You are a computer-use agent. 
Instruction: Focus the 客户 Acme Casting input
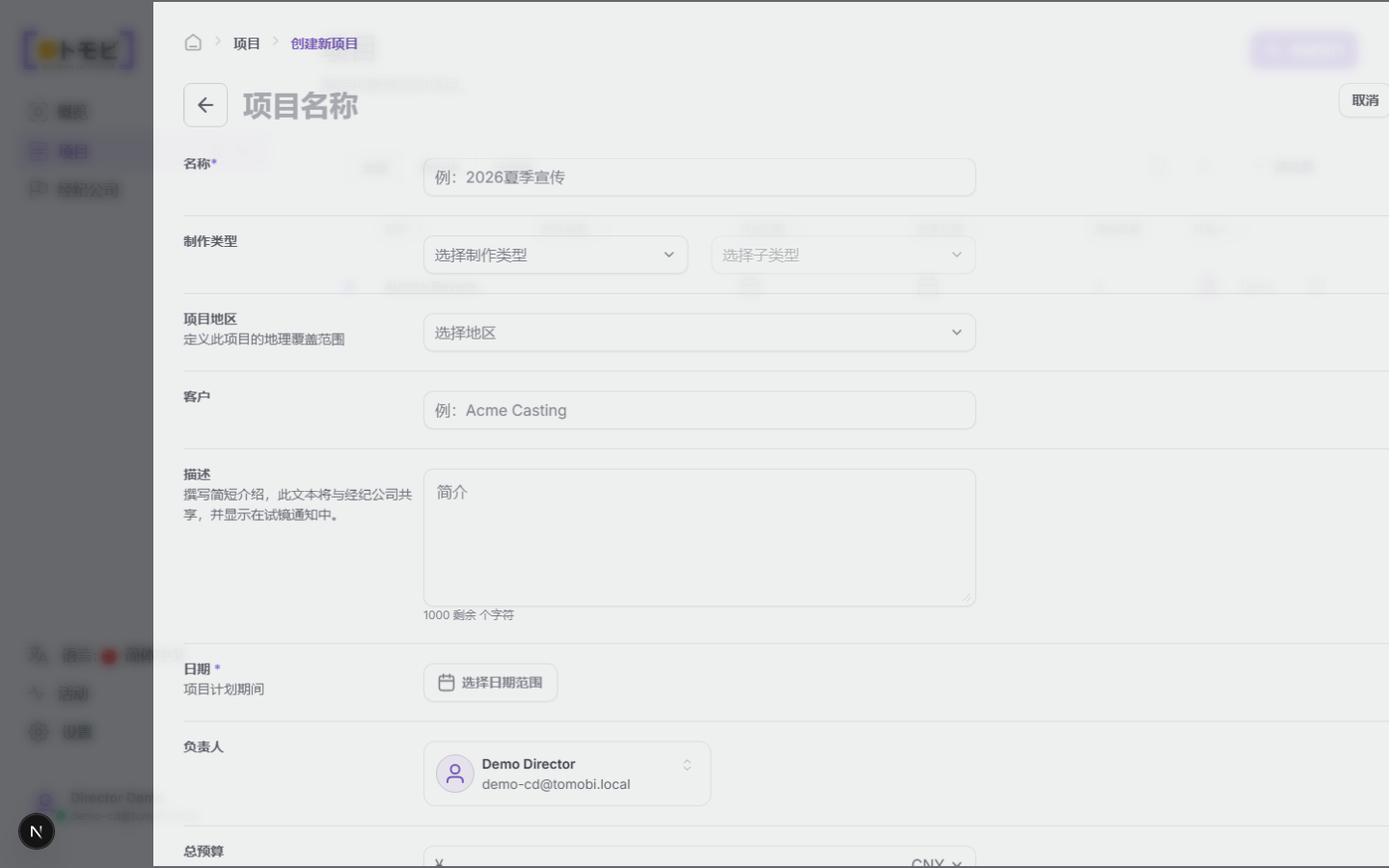pos(699,410)
